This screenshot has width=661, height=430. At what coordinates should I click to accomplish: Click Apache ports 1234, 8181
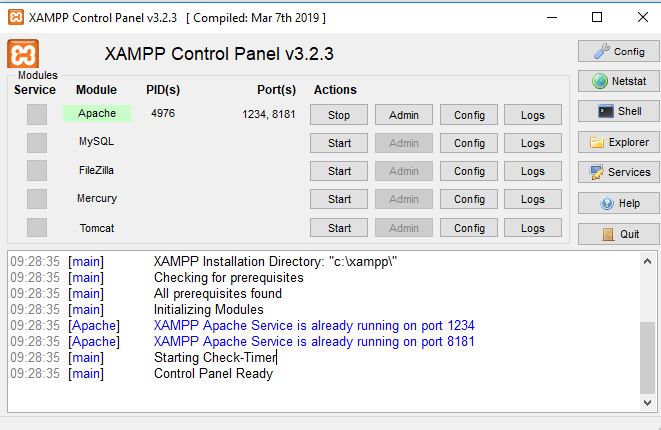269,114
